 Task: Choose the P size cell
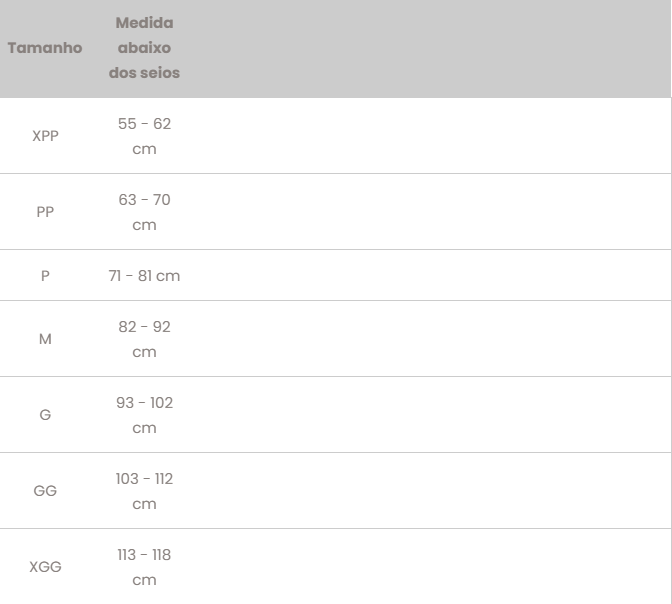pos(45,275)
